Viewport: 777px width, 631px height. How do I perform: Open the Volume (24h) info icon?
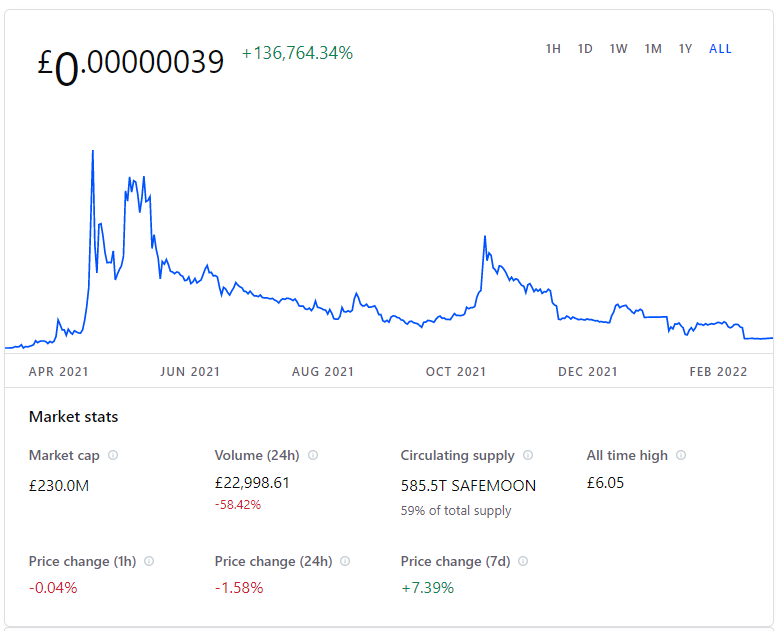click(313, 455)
